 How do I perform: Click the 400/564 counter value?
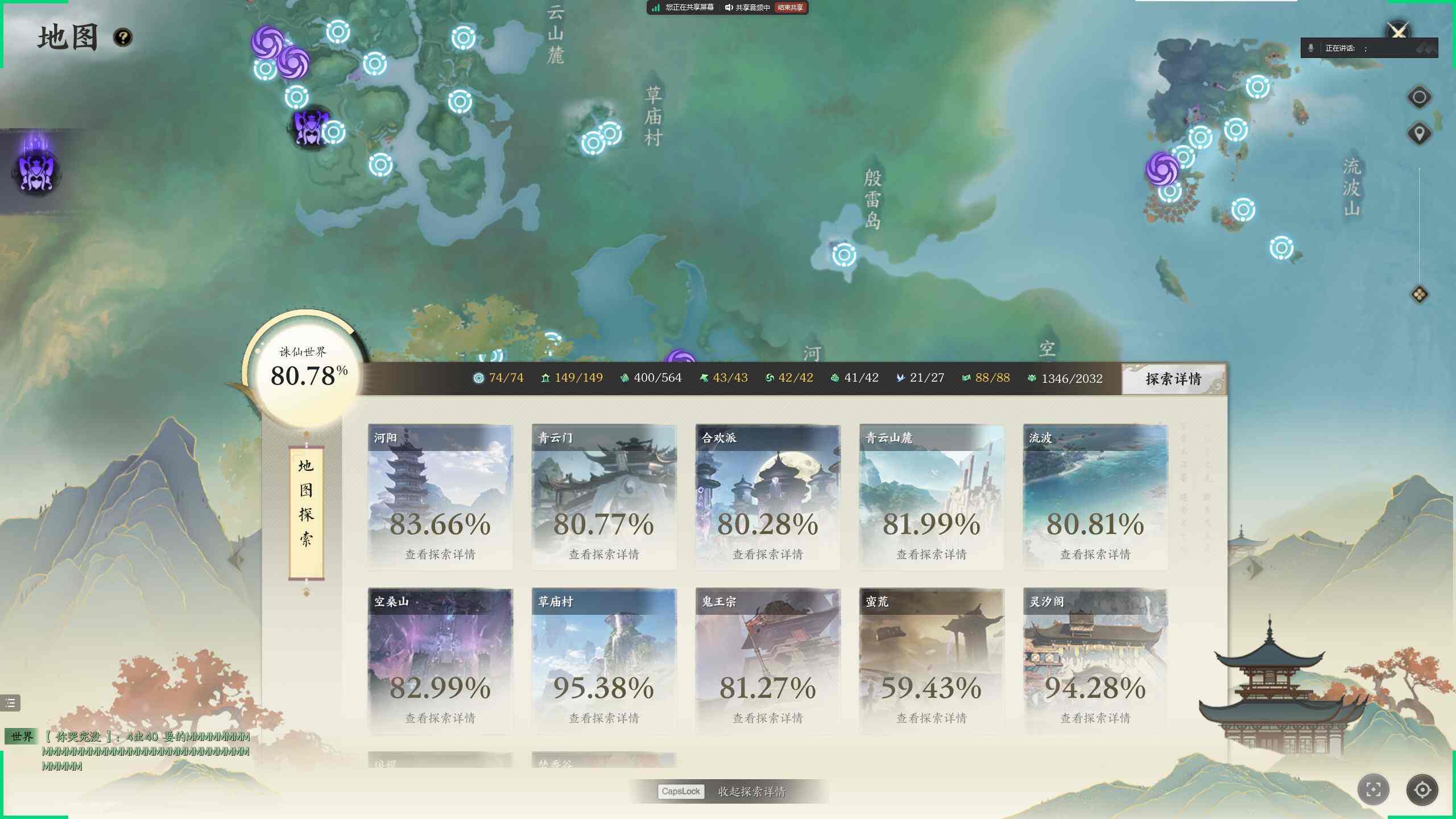657,378
